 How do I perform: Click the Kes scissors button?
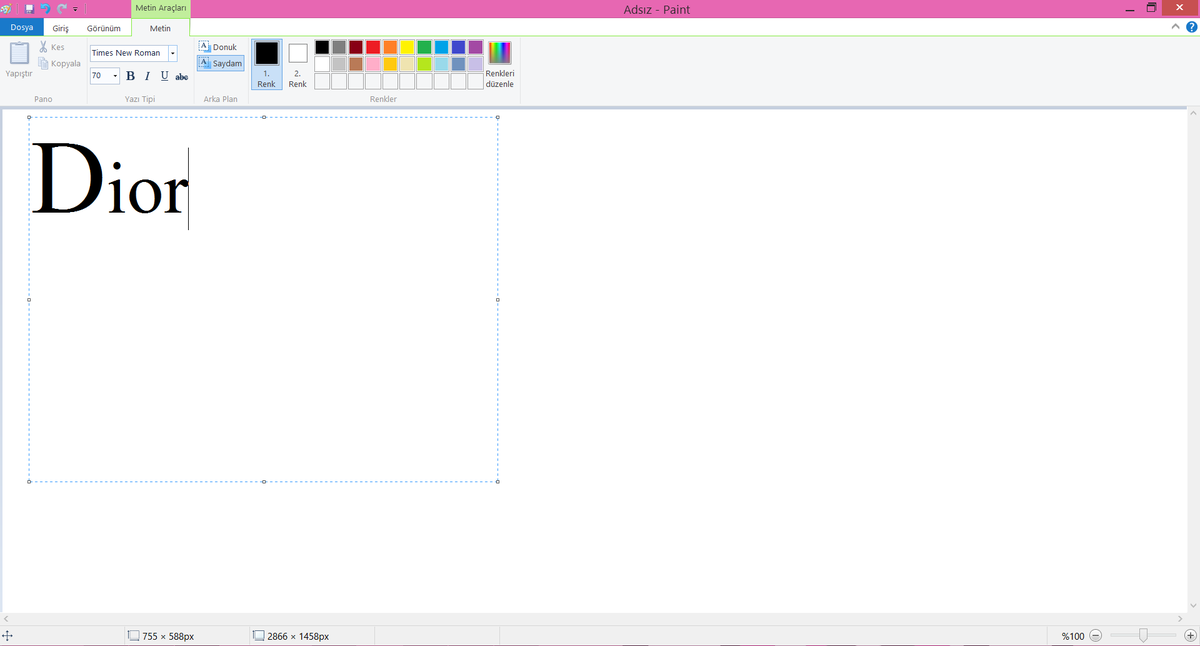click(52, 47)
